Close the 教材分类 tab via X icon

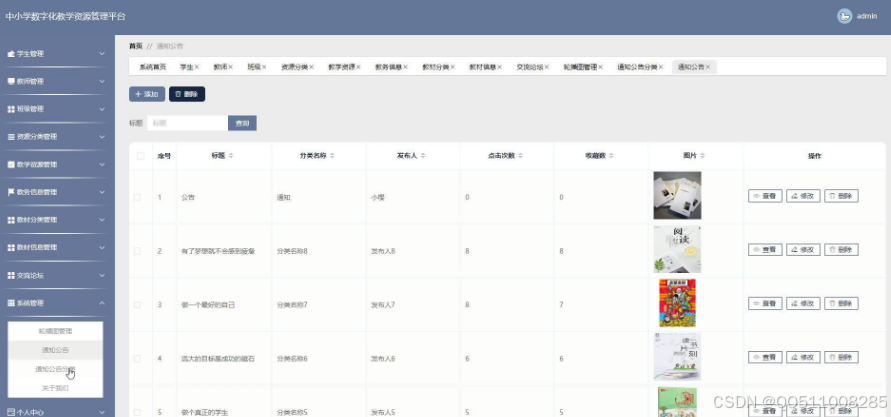pos(452,67)
